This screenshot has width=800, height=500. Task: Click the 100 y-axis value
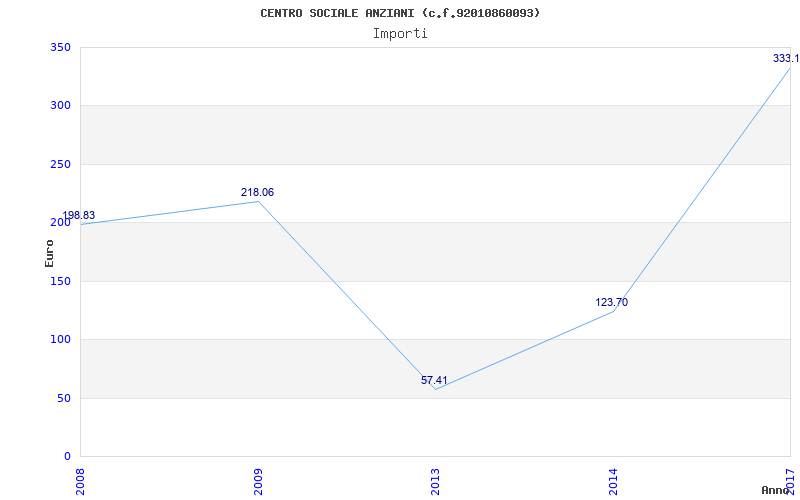point(60,339)
